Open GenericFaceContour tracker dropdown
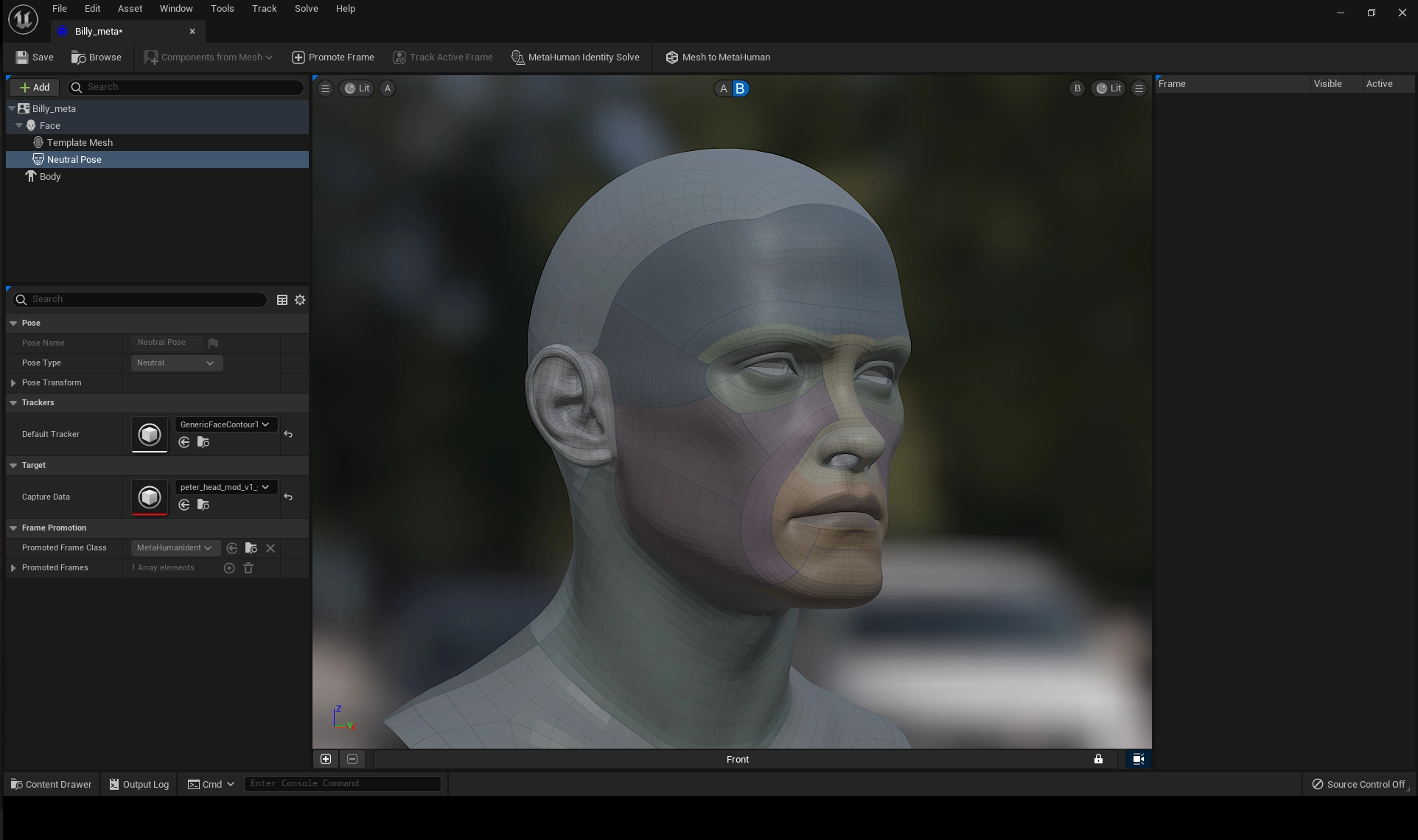The height and width of the screenshot is (840, 1418). 225,424
